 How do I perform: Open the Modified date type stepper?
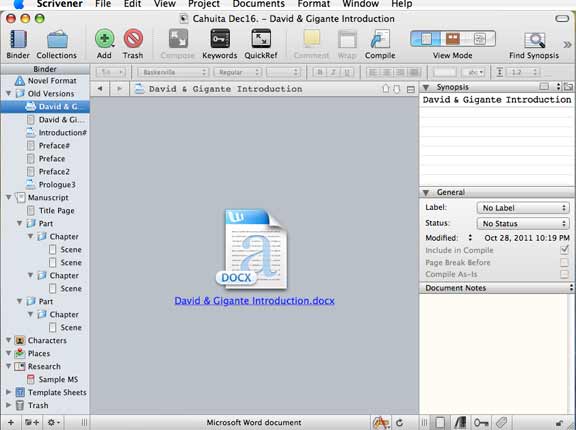pyautogui.click(x=470, y=238)
